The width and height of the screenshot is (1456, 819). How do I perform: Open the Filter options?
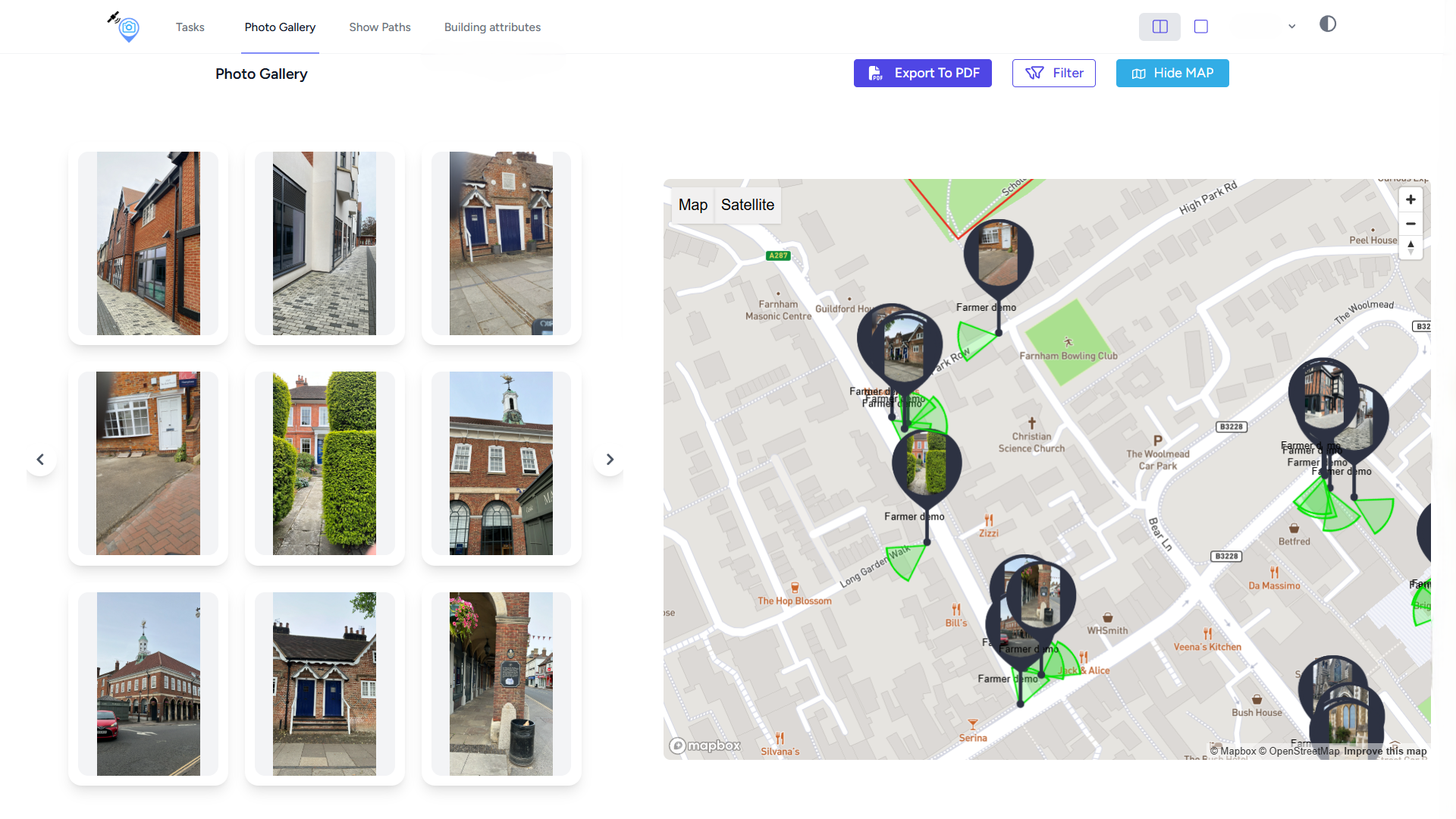[1053, 74]
